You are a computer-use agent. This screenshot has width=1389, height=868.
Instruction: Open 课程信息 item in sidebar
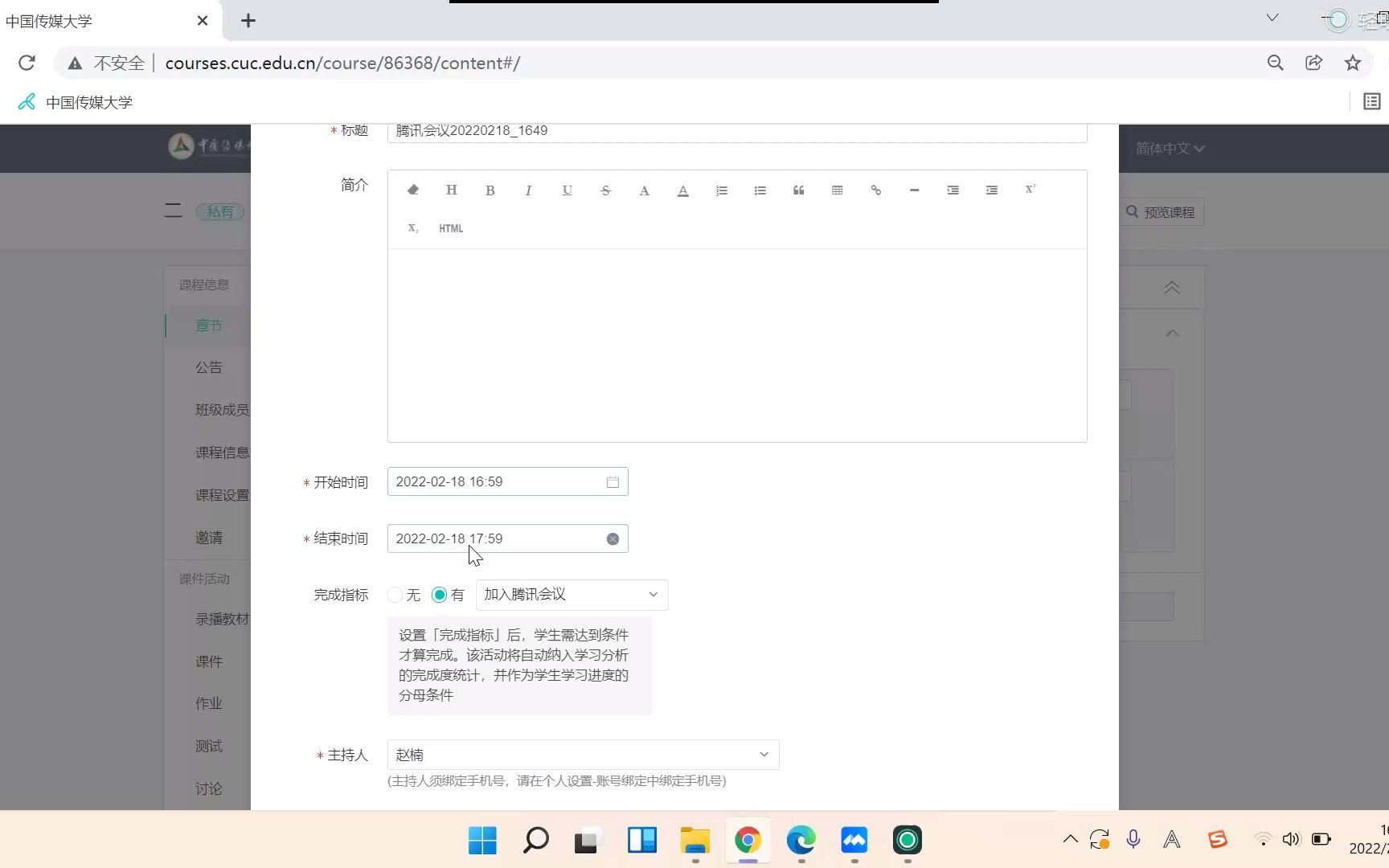(223, 452)
